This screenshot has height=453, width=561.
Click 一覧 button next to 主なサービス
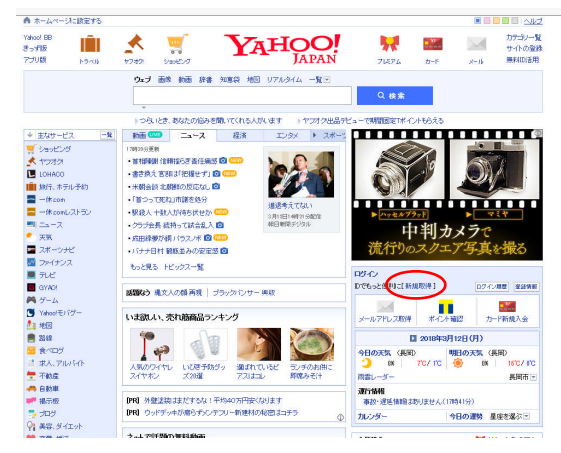107,135
